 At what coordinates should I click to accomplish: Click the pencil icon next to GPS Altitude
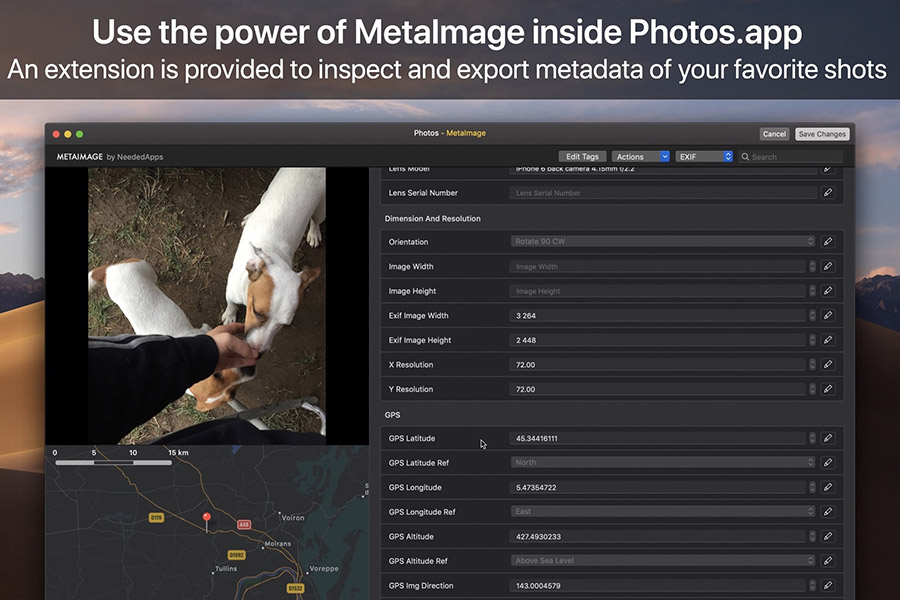pyautogui.click(x=828, y=536)
